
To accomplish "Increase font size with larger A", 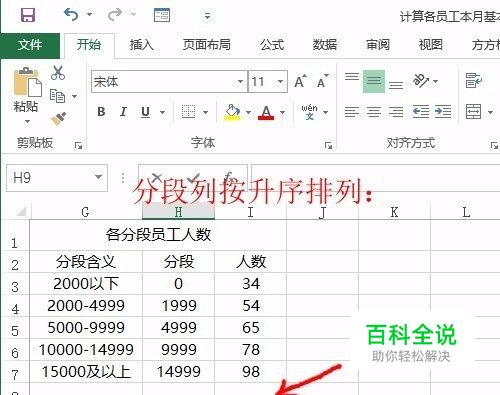I will coord(300,81).
